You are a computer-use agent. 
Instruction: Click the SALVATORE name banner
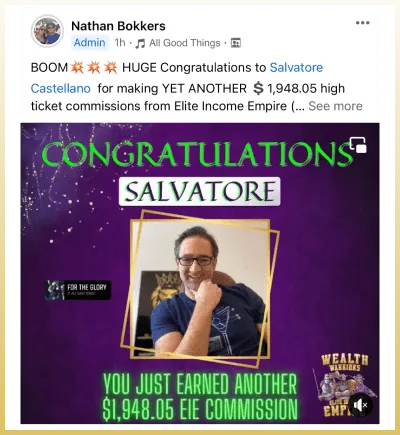coord(200,191)
